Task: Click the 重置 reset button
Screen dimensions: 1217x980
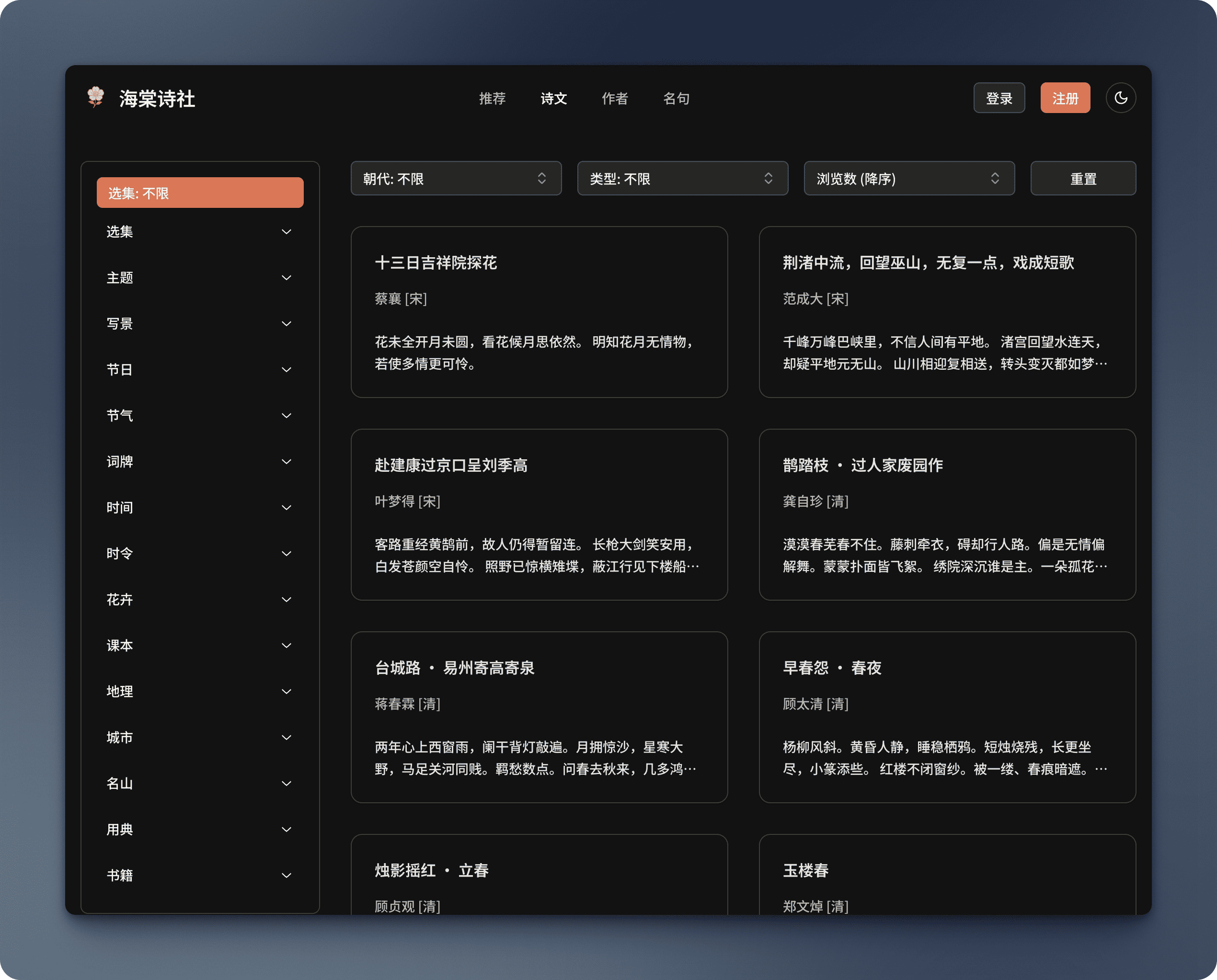Action: coord(1082,179)
